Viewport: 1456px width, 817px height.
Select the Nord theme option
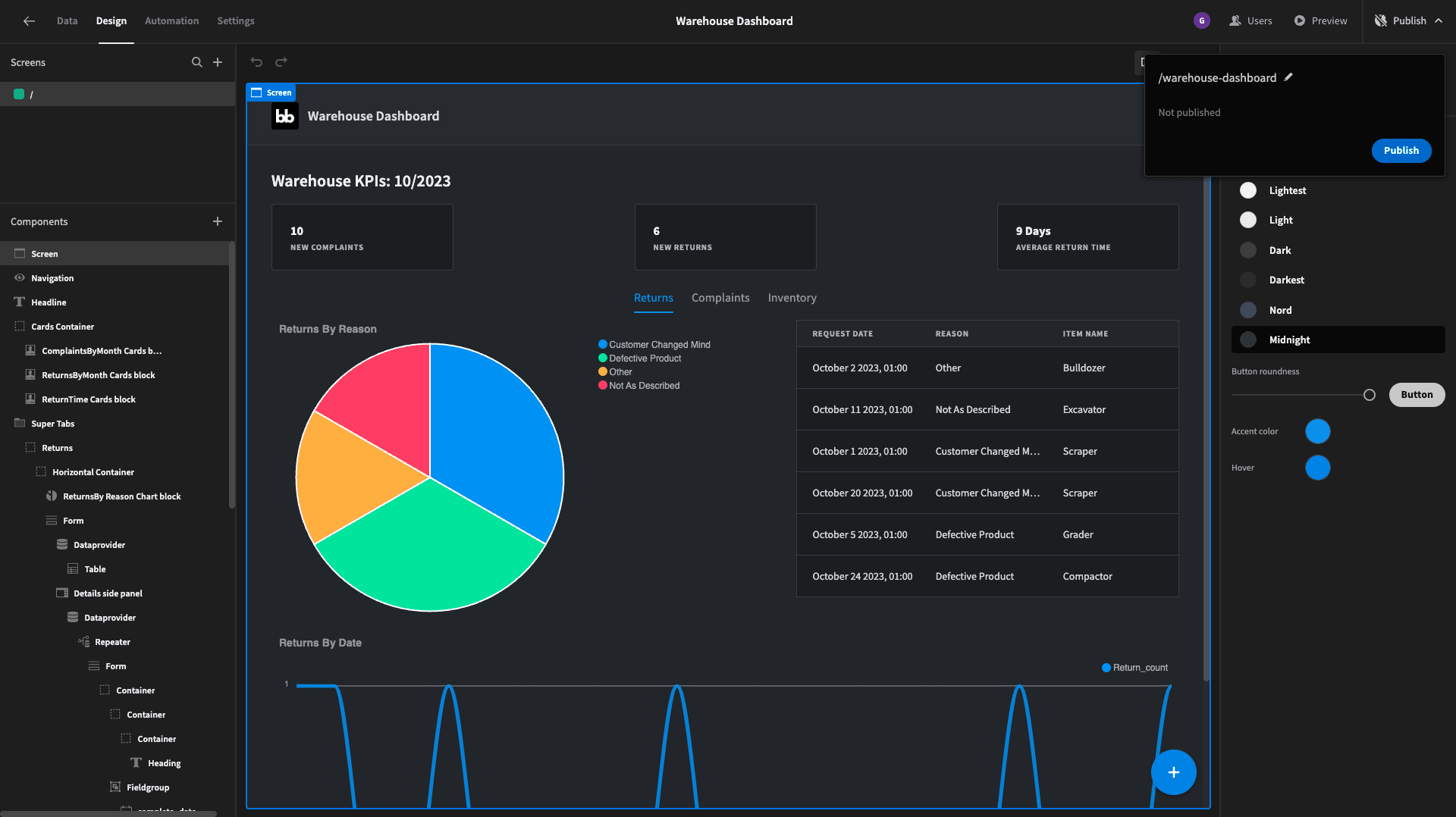click(x=1338, y=310)
